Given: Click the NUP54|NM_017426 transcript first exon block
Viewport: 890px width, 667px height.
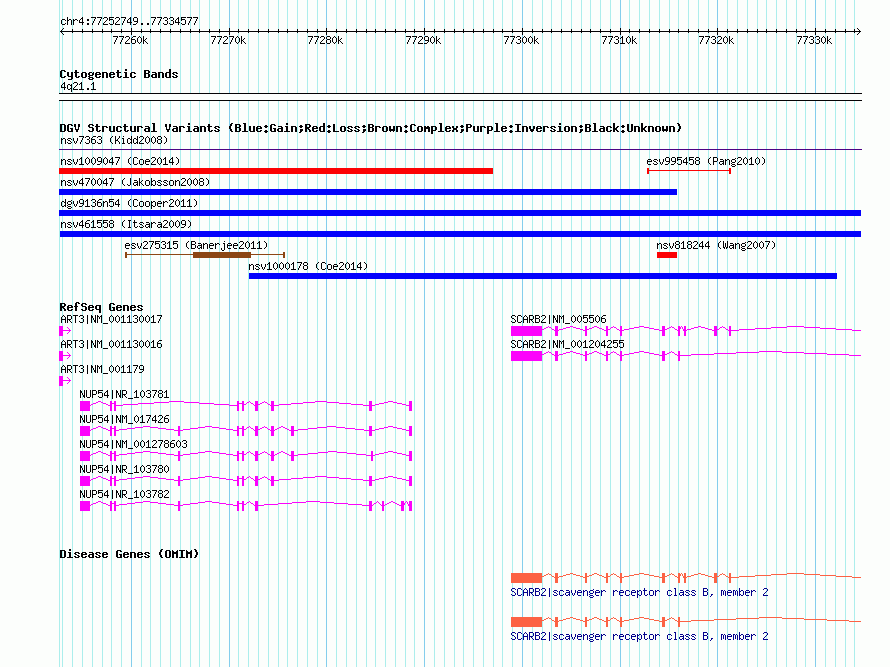Looking at the screenshot, I should point(85,431).
